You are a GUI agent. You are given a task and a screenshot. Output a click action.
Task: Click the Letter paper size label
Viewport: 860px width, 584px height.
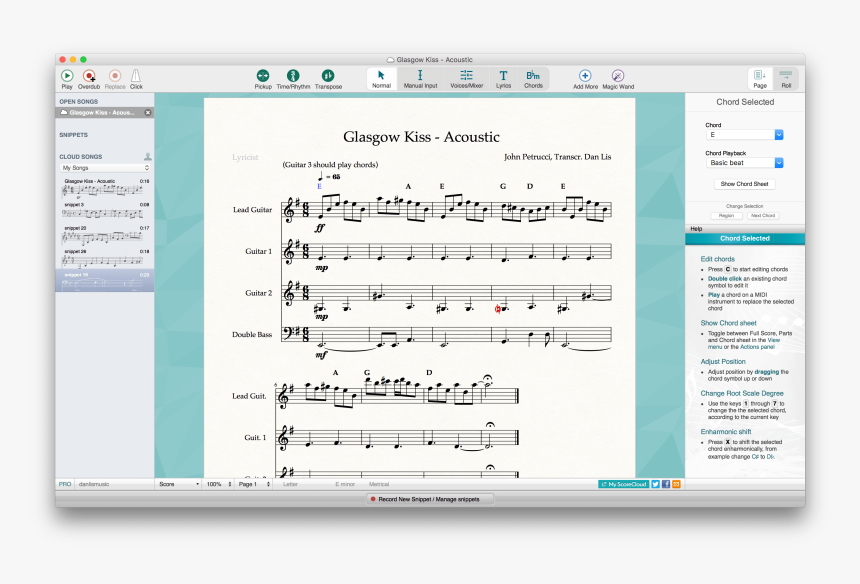(x=290, y=484)
